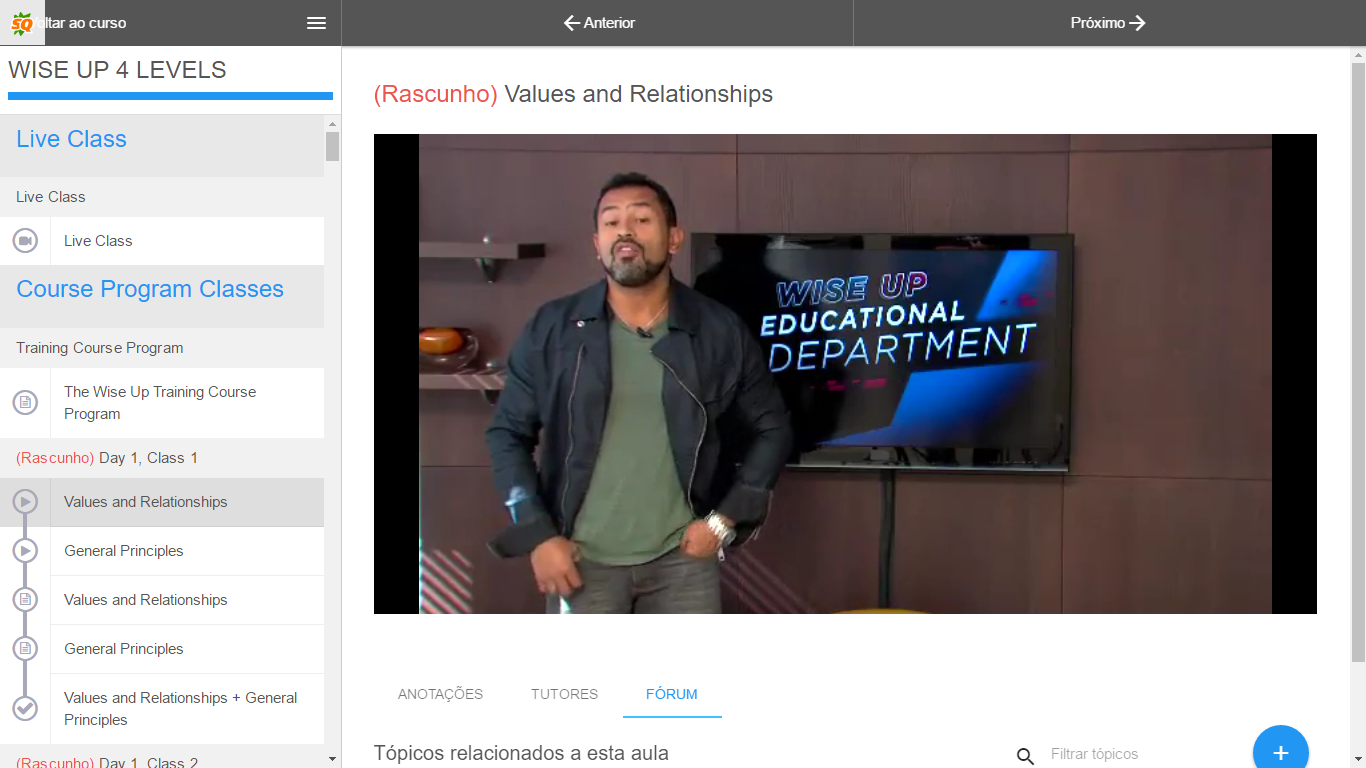Screen dimensions: 1366x768
Task: Click the (Rascunho) Day 1, Class 2 label
Action: pos(107,762)
